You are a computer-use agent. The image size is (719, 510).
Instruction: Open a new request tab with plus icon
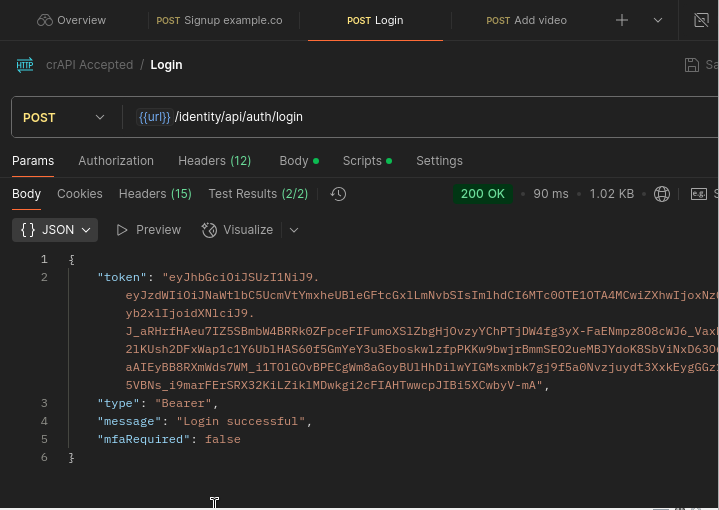(622, 20)
